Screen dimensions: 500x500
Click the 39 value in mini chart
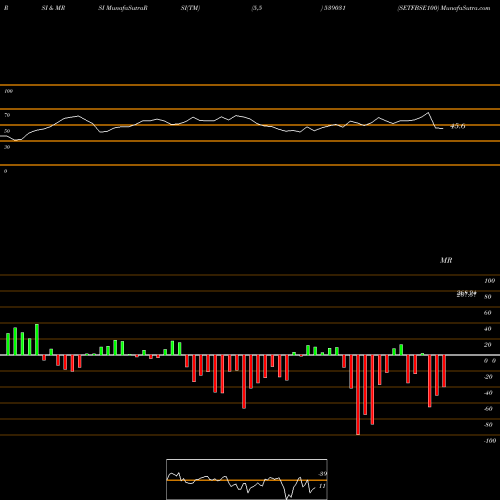(322, 474)
